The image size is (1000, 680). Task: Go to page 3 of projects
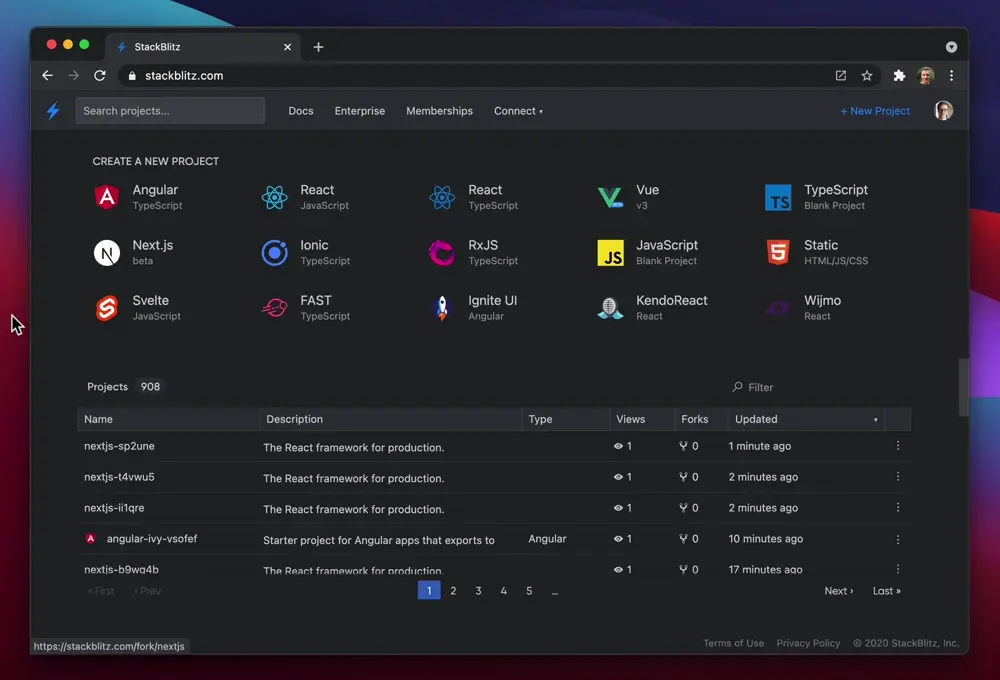point(478,591)
